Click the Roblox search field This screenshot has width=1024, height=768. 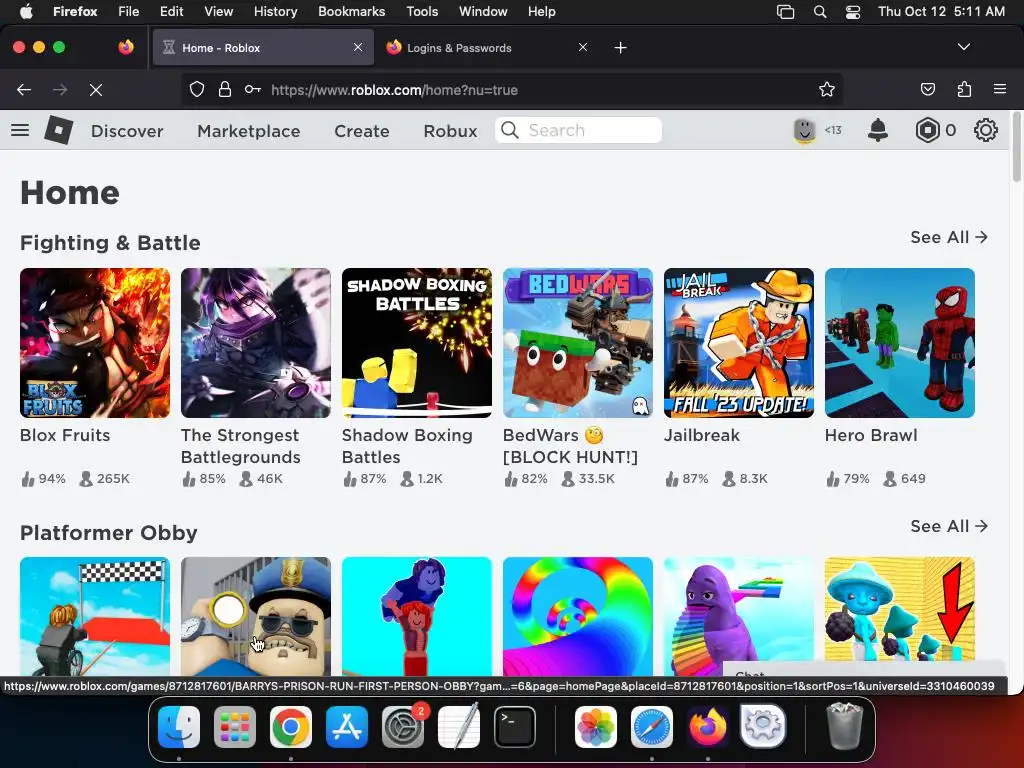(x=578, y=130)
